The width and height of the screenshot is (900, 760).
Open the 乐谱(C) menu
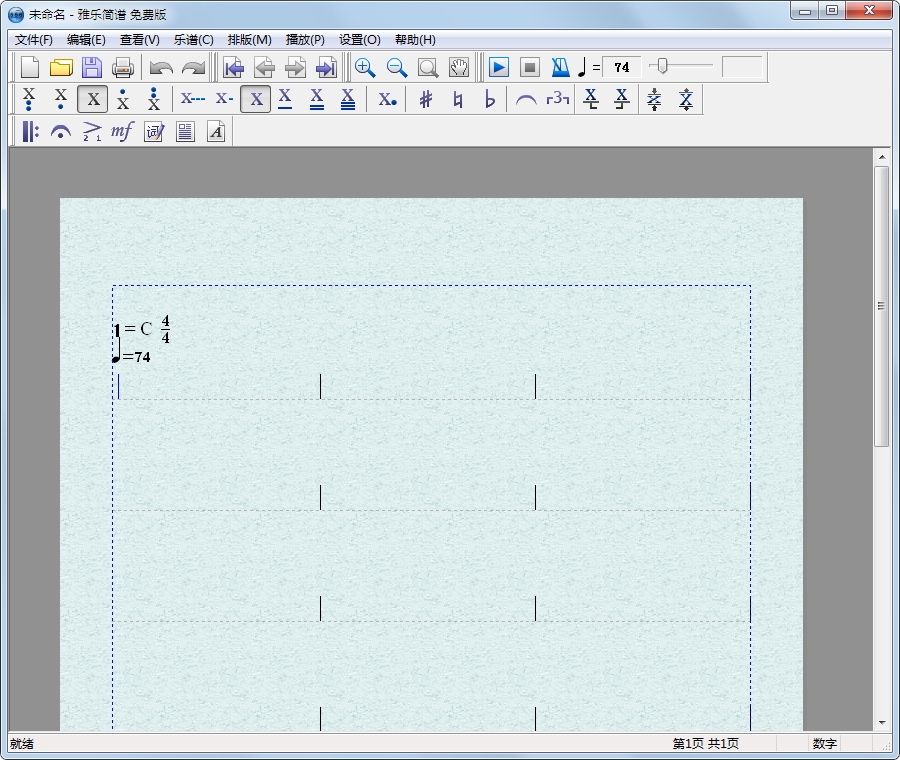(193, 40)
